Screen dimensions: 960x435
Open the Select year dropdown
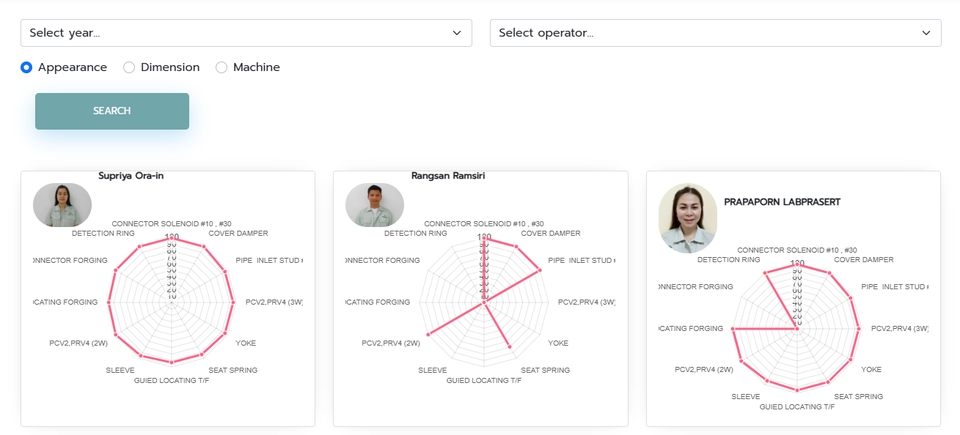point(245,33)
